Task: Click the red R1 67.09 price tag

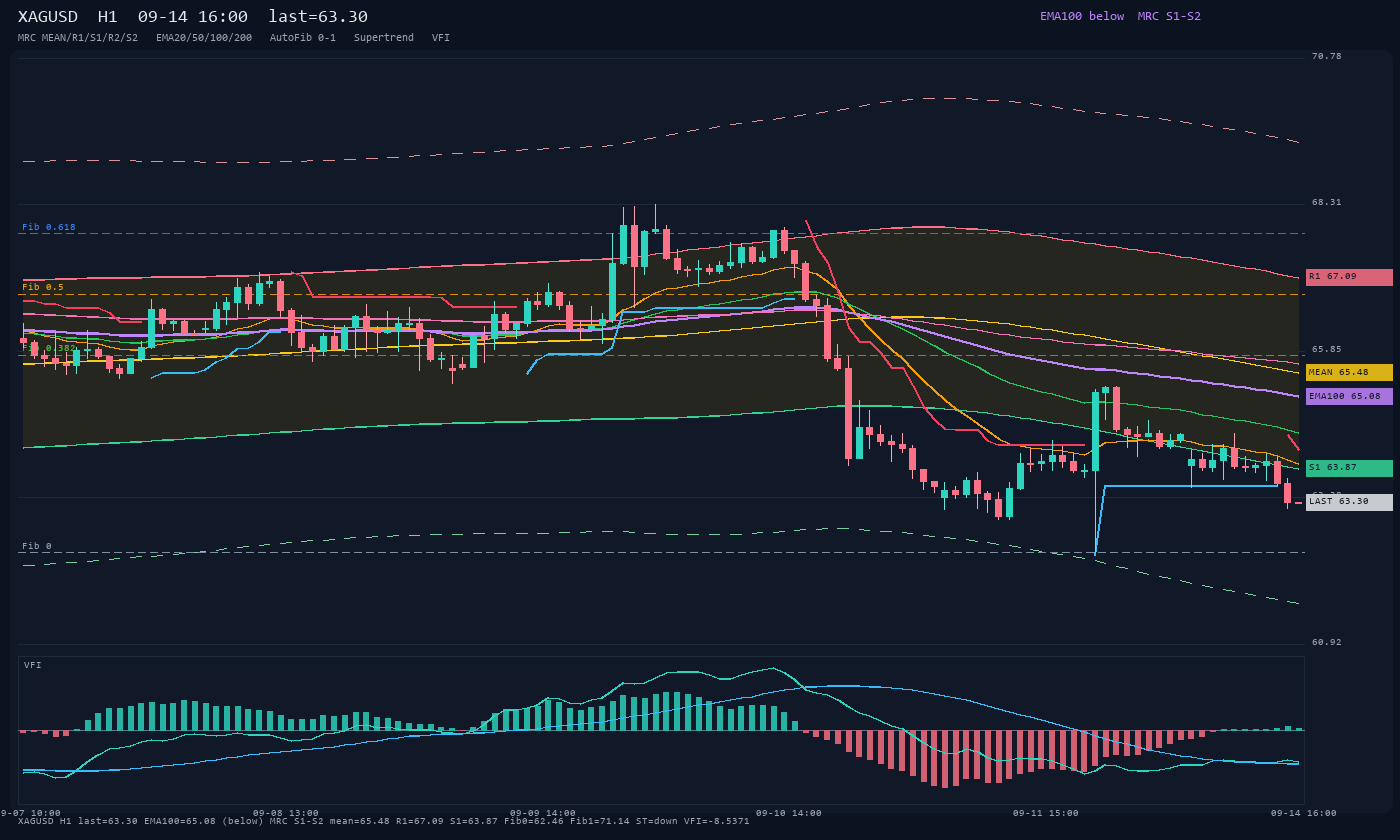Action: (1349, 277)
